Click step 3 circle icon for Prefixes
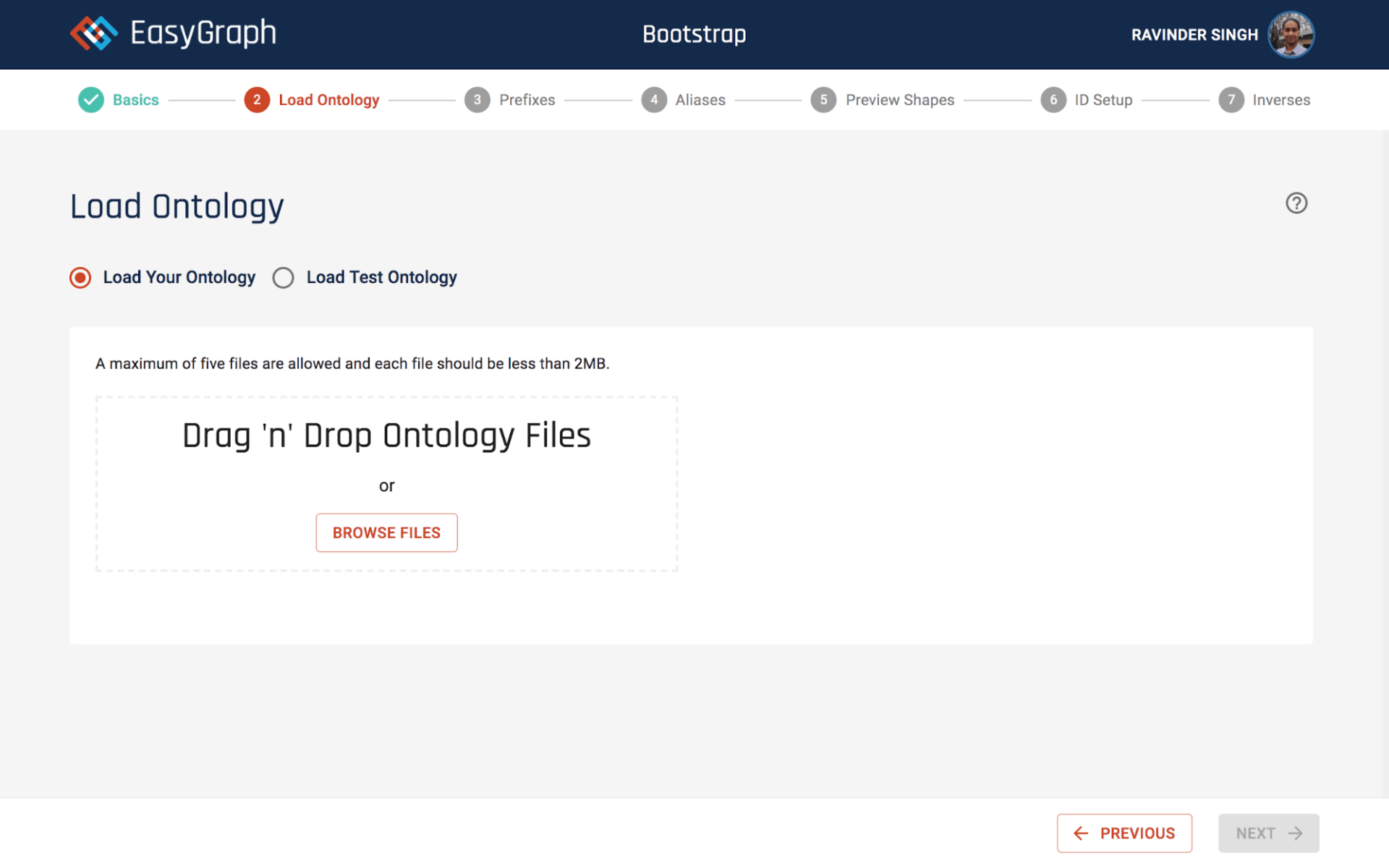1389x868 pixels. (477, 100)
